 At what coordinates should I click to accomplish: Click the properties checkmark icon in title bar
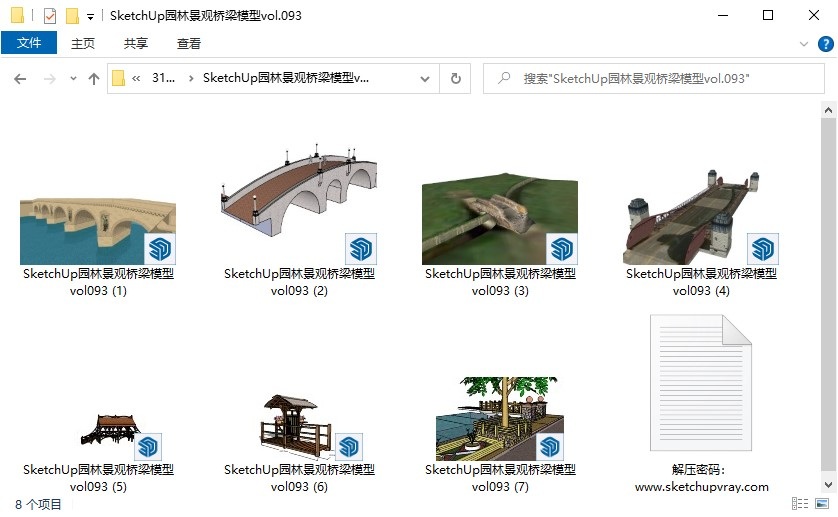pyautogui.click(x=49, y=16)
